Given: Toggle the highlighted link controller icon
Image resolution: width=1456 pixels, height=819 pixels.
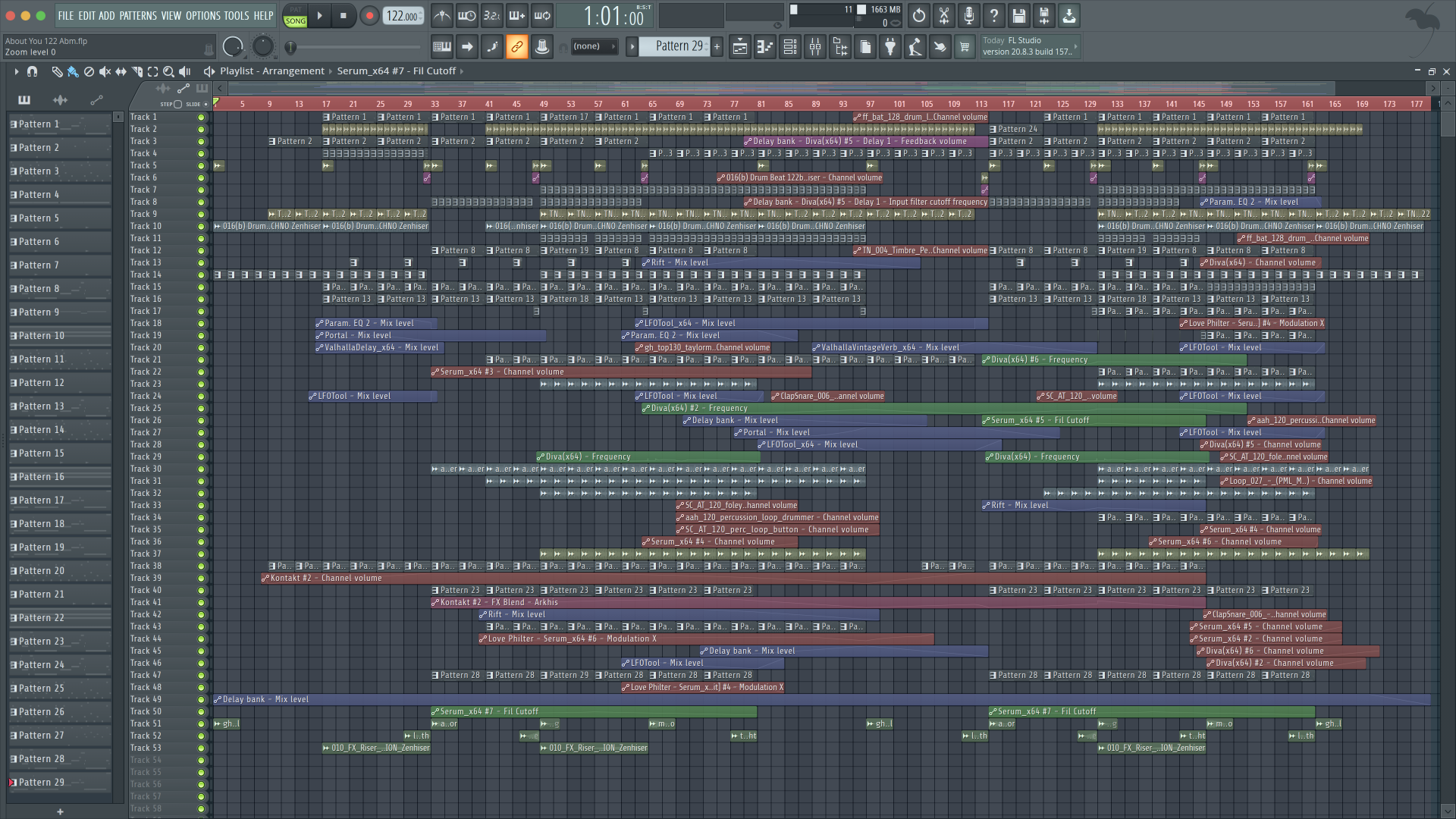Looking at the screenshot, I should click(x=517, y=47).
